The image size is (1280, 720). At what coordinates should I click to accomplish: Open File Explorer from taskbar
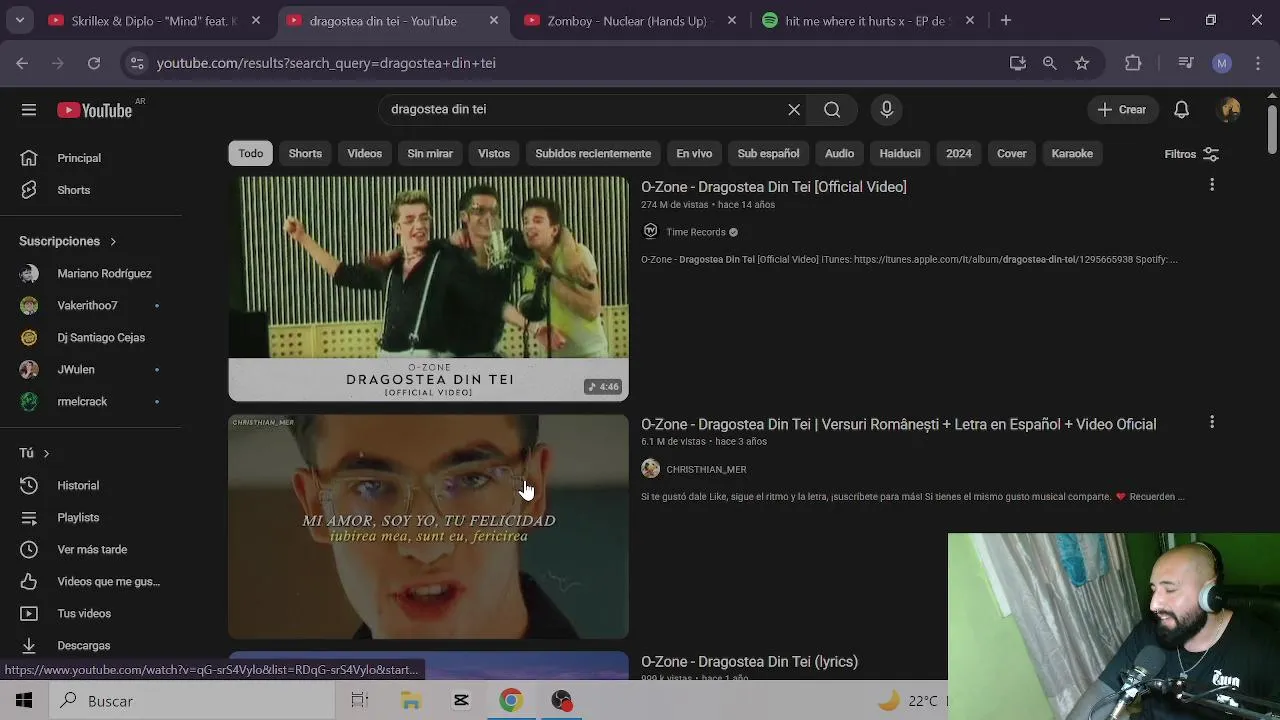coord(411,701)
